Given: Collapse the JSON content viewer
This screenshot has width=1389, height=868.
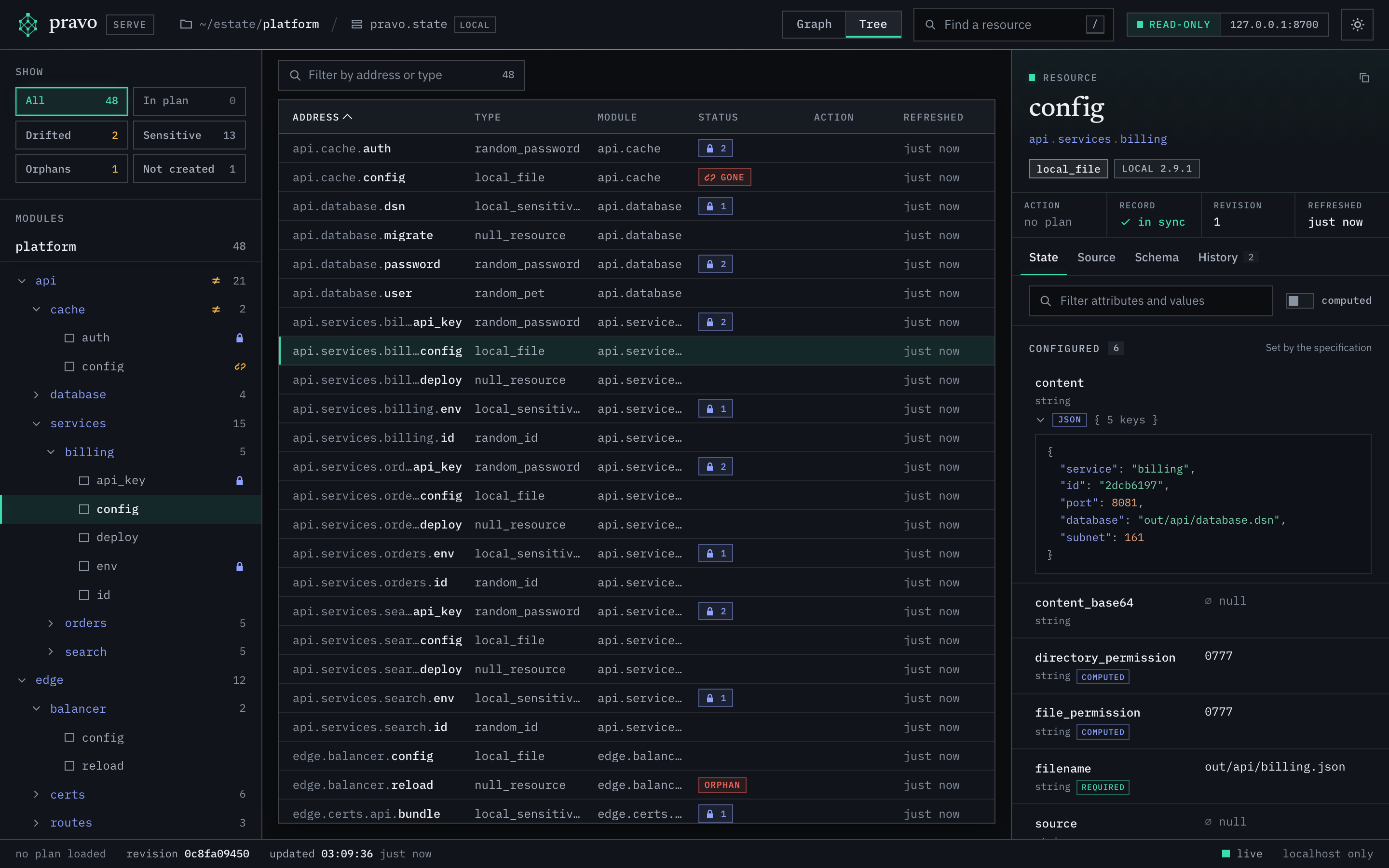Looking at the screenshot, I should point(1040,420).
